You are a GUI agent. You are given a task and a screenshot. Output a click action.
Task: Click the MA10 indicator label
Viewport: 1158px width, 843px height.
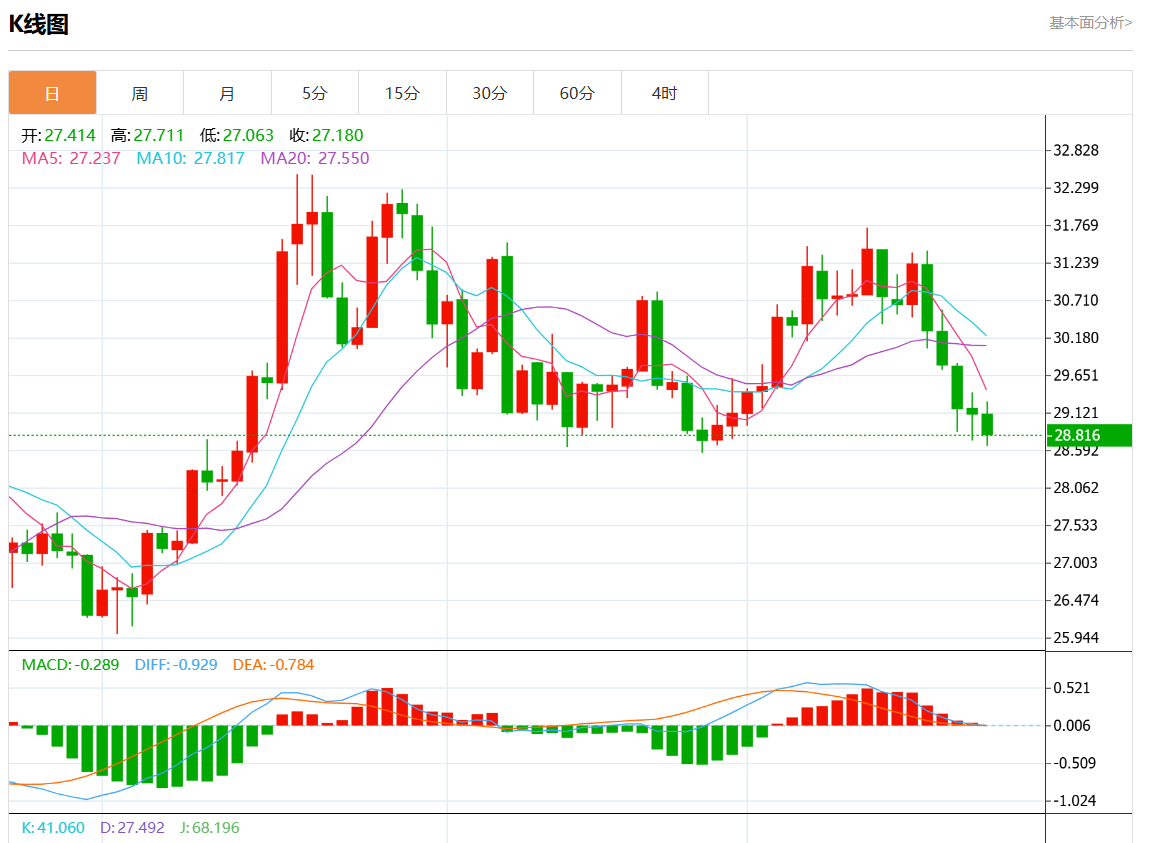190,158
